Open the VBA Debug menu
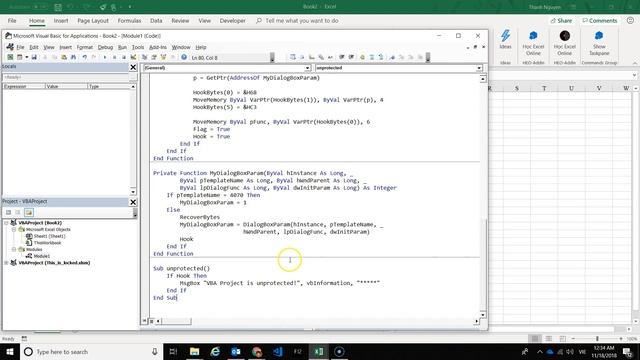640x360 pixels. point(105,47)
